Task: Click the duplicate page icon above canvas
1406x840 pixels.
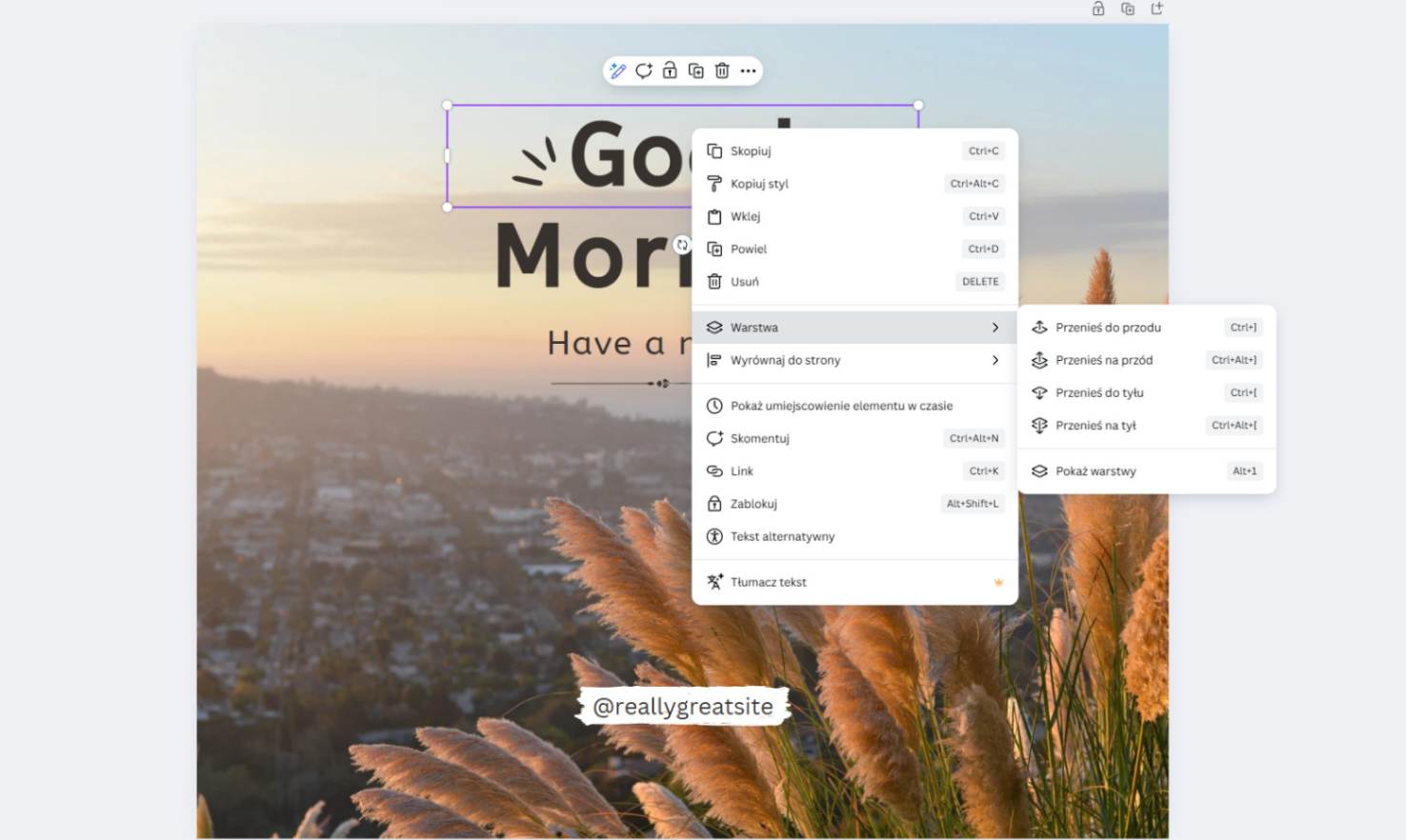Action: coord(1128,9)
